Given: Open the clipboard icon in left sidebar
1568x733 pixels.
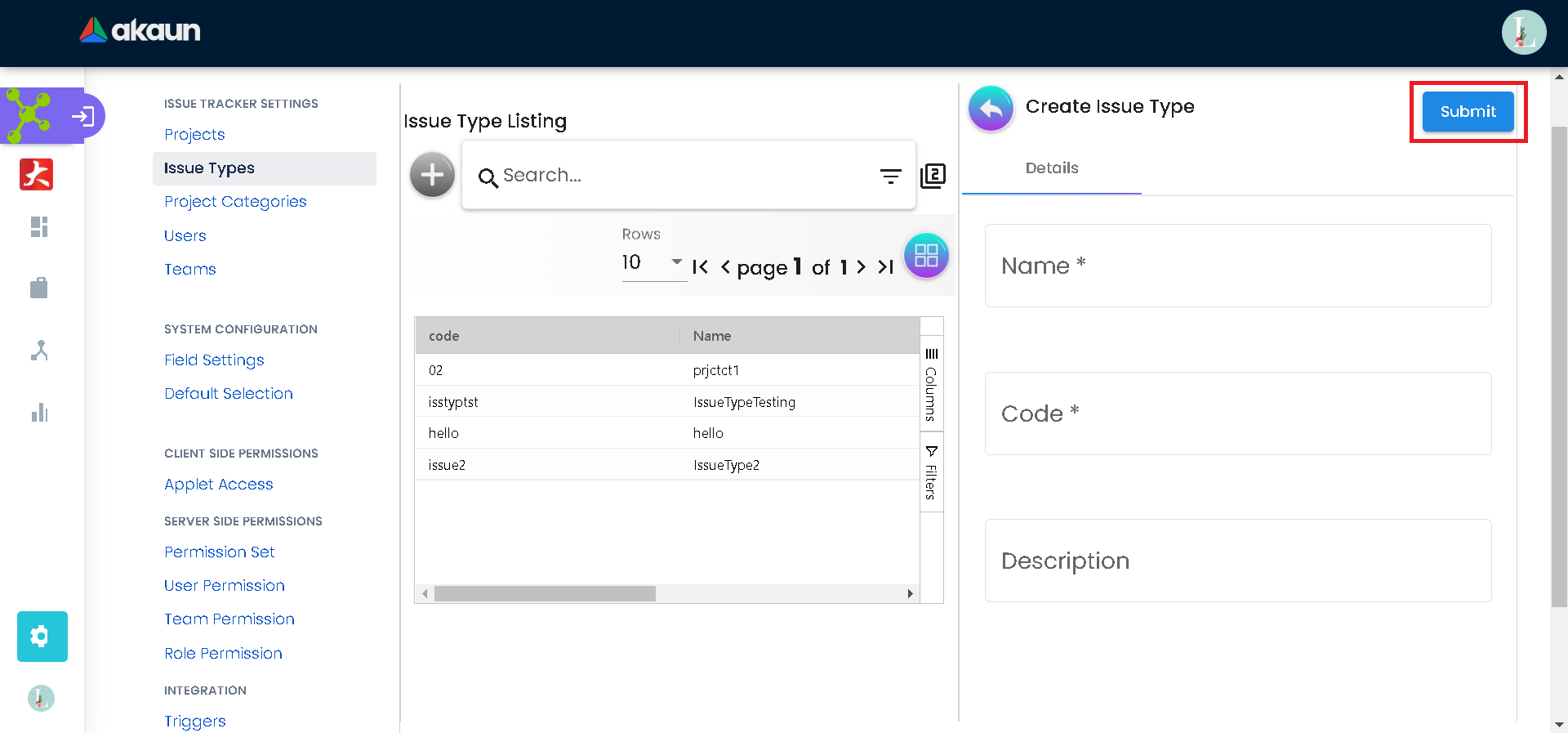Looking at the screenshot, I should pos(39,288).
